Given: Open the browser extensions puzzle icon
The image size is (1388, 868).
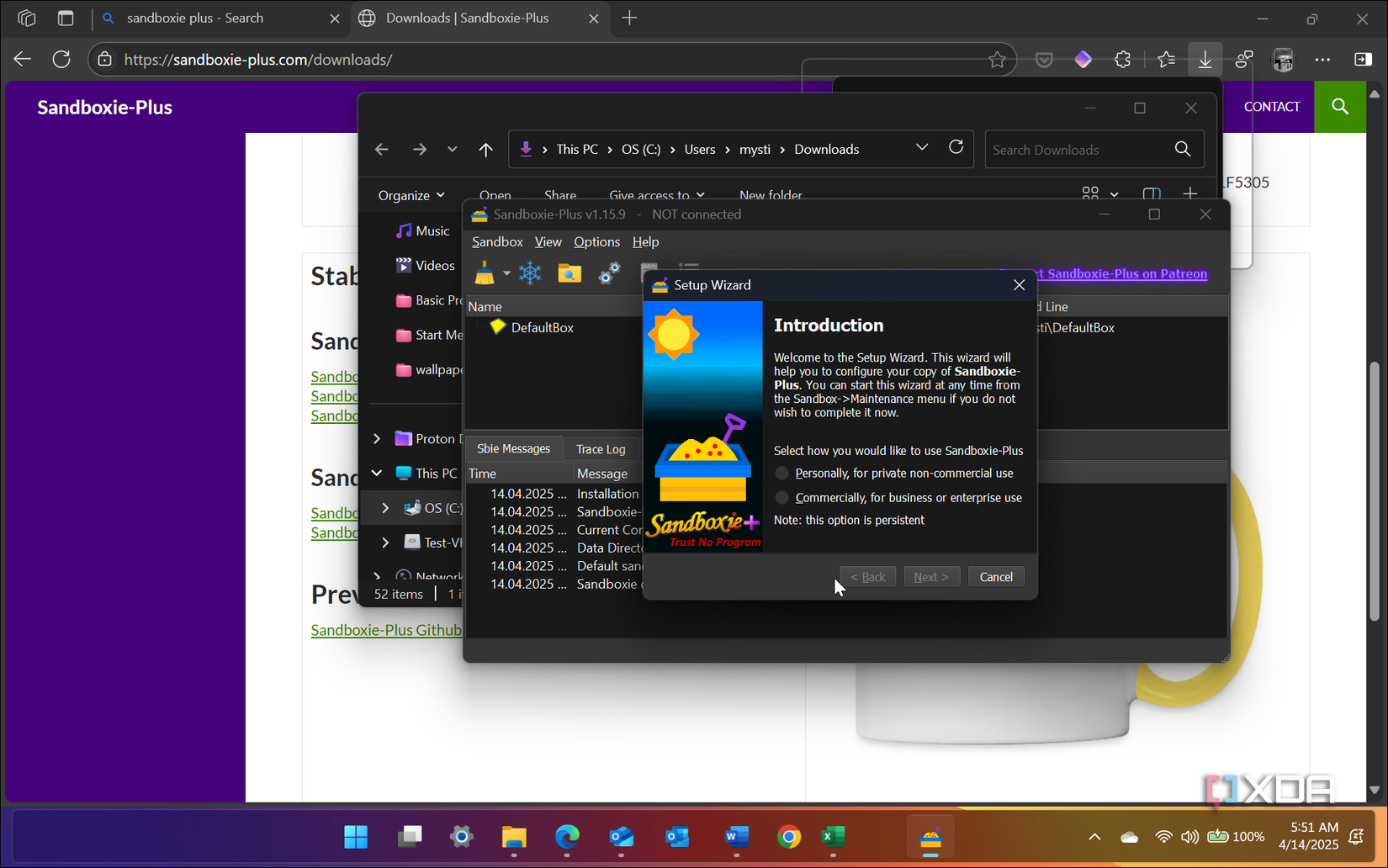Looking at the screenshot, I should (x=1122, y=59).
